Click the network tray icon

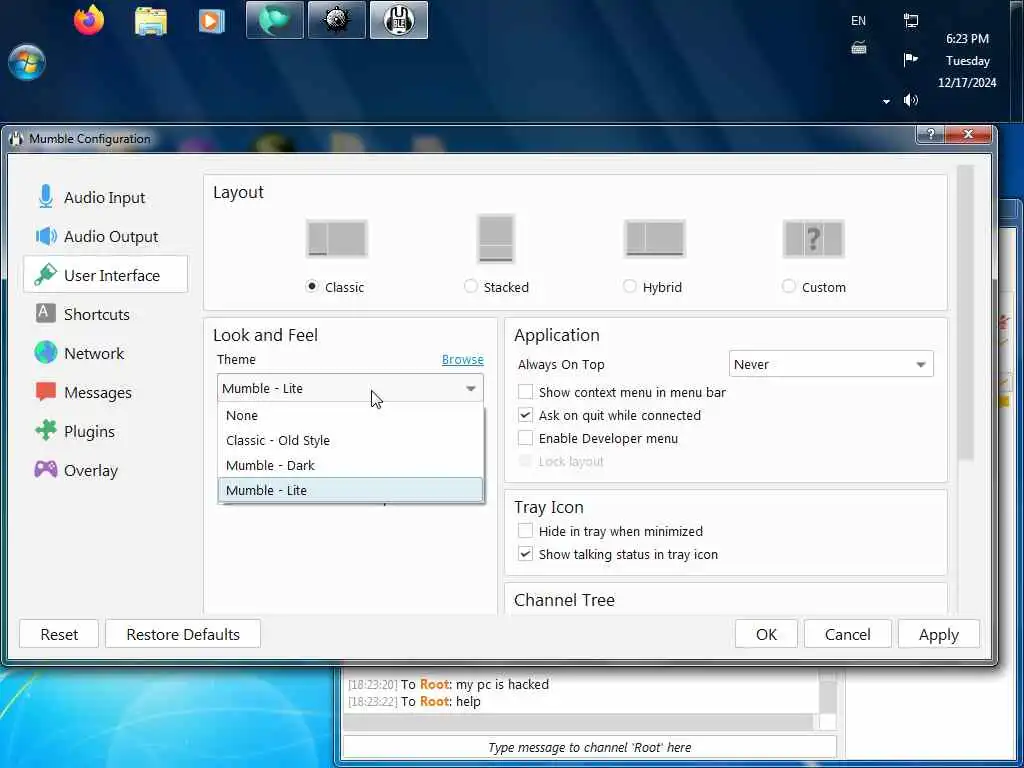(910, 20)
